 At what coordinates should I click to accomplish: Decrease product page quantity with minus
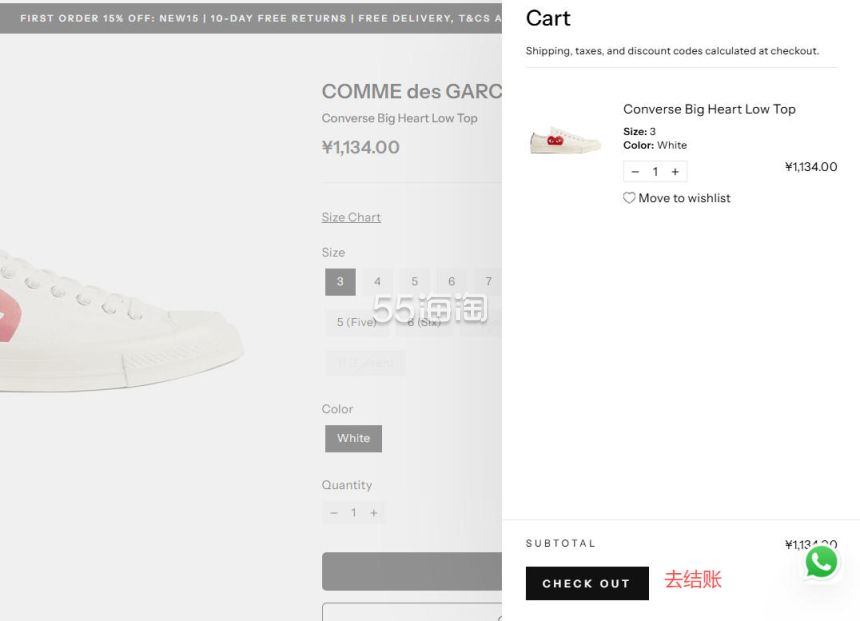point(334,513)
